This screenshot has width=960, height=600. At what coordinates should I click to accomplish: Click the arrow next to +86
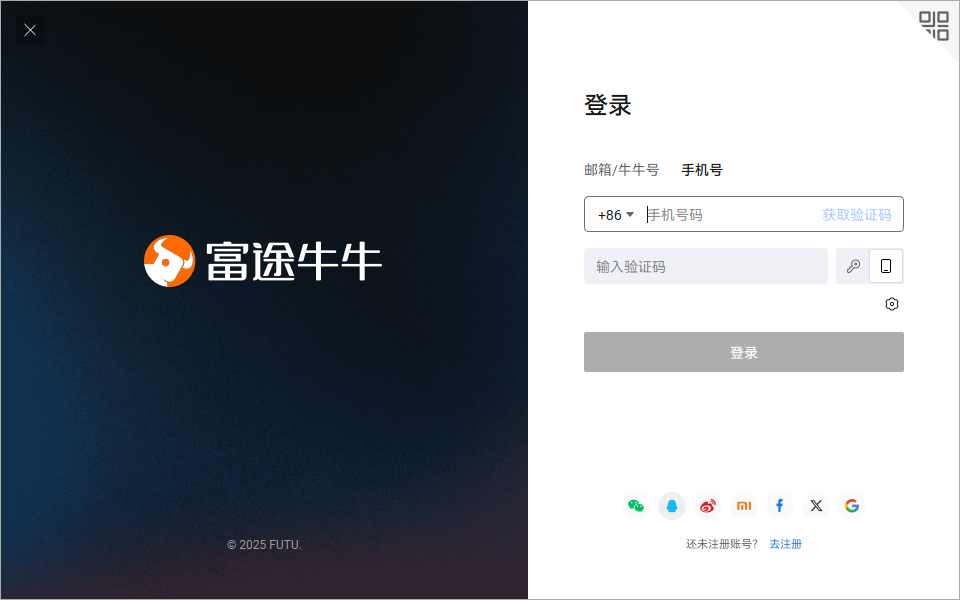pos(630,214)
